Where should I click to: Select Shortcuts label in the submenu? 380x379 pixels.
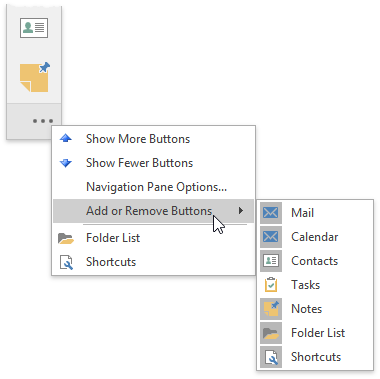click(x=316, y=357)
